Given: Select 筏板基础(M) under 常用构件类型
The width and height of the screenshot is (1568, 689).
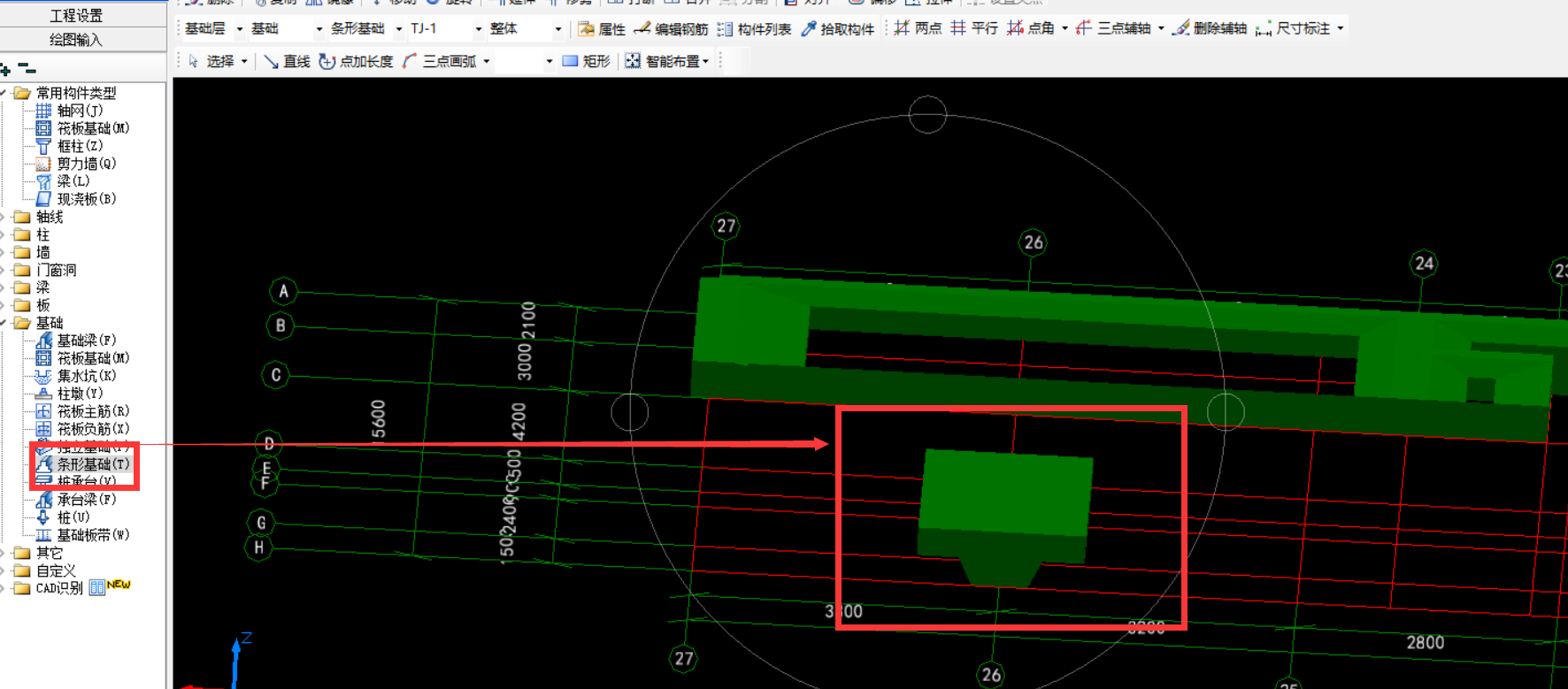Looking at the screenshot, I should [82, 128].
